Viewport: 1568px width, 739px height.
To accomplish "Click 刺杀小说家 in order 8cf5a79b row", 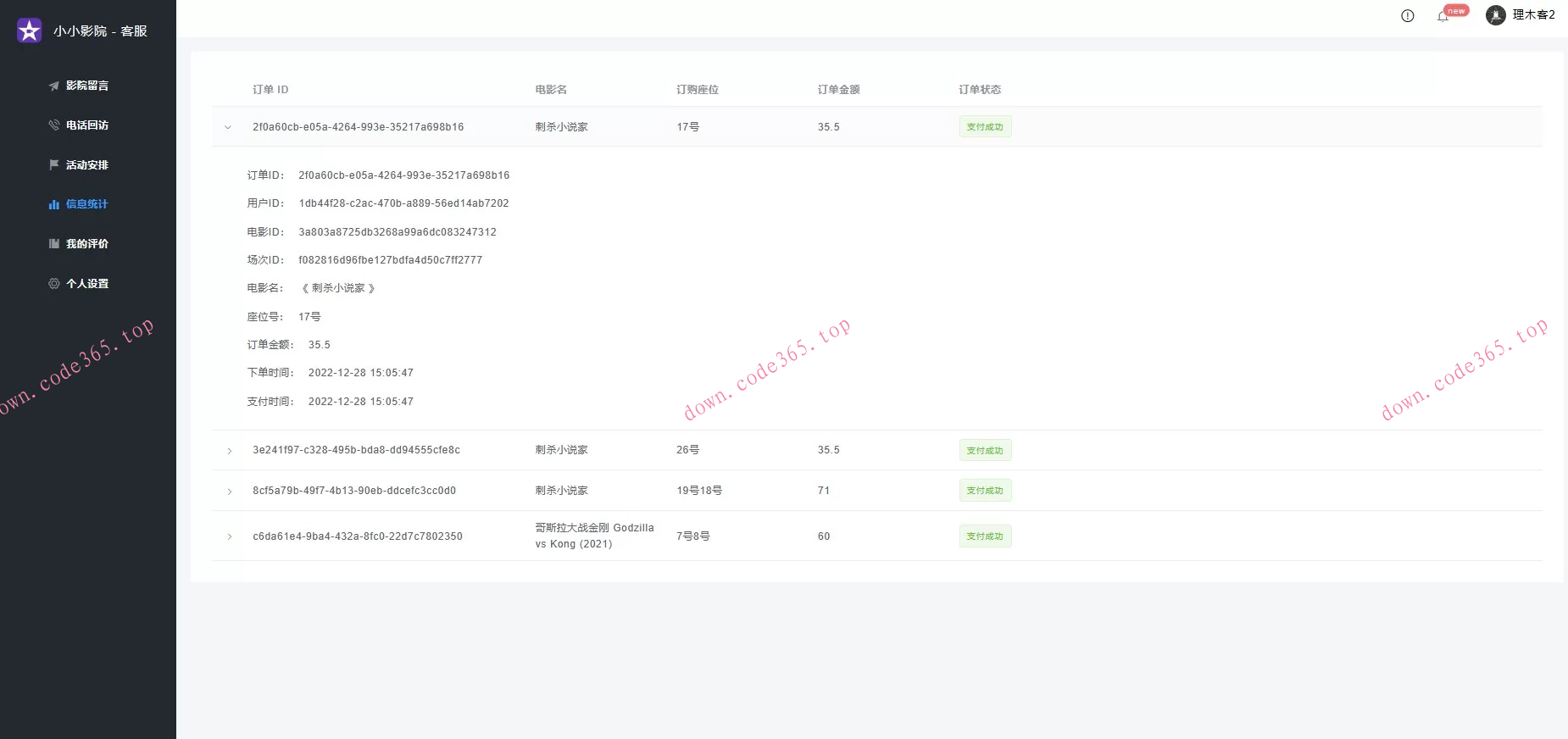I will [x=561, y=491].
